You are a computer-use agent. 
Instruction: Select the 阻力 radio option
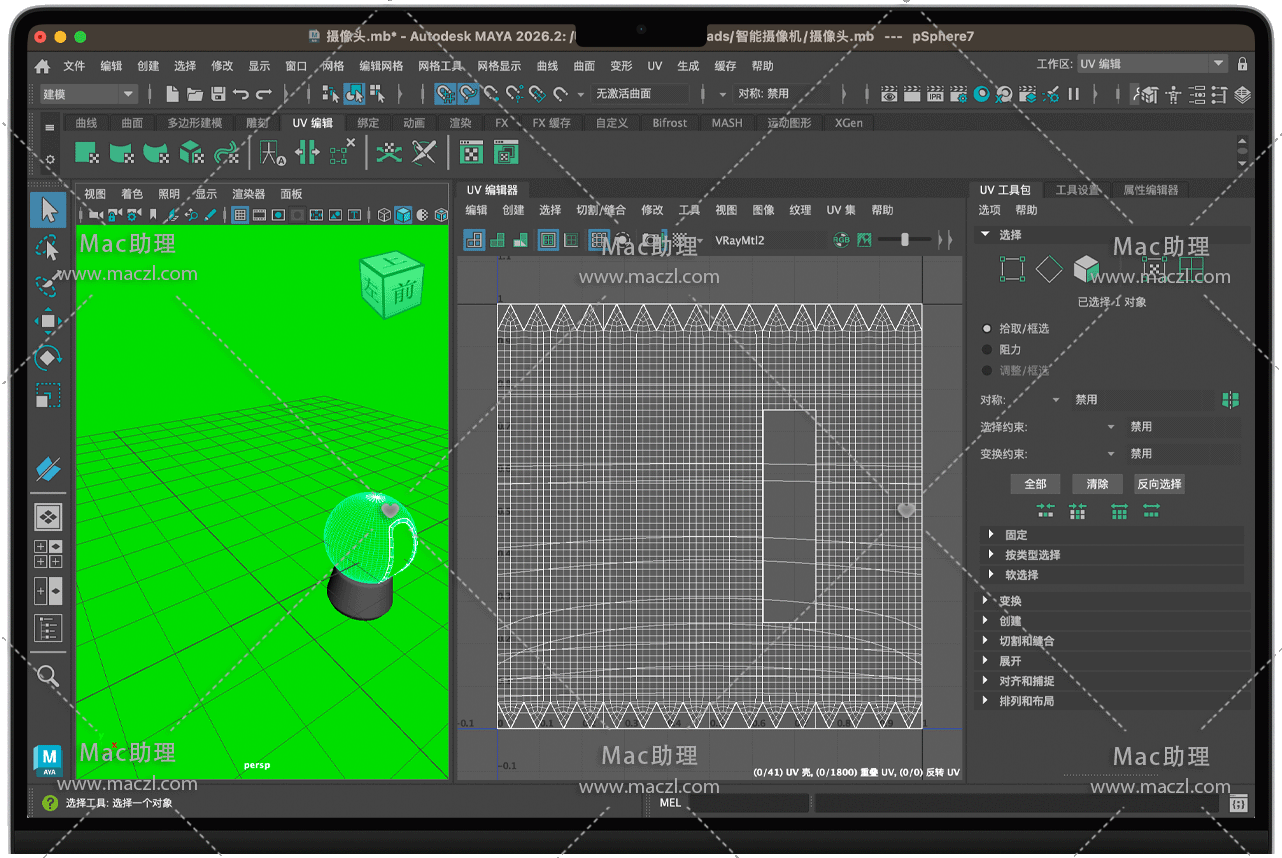point(988,350)
